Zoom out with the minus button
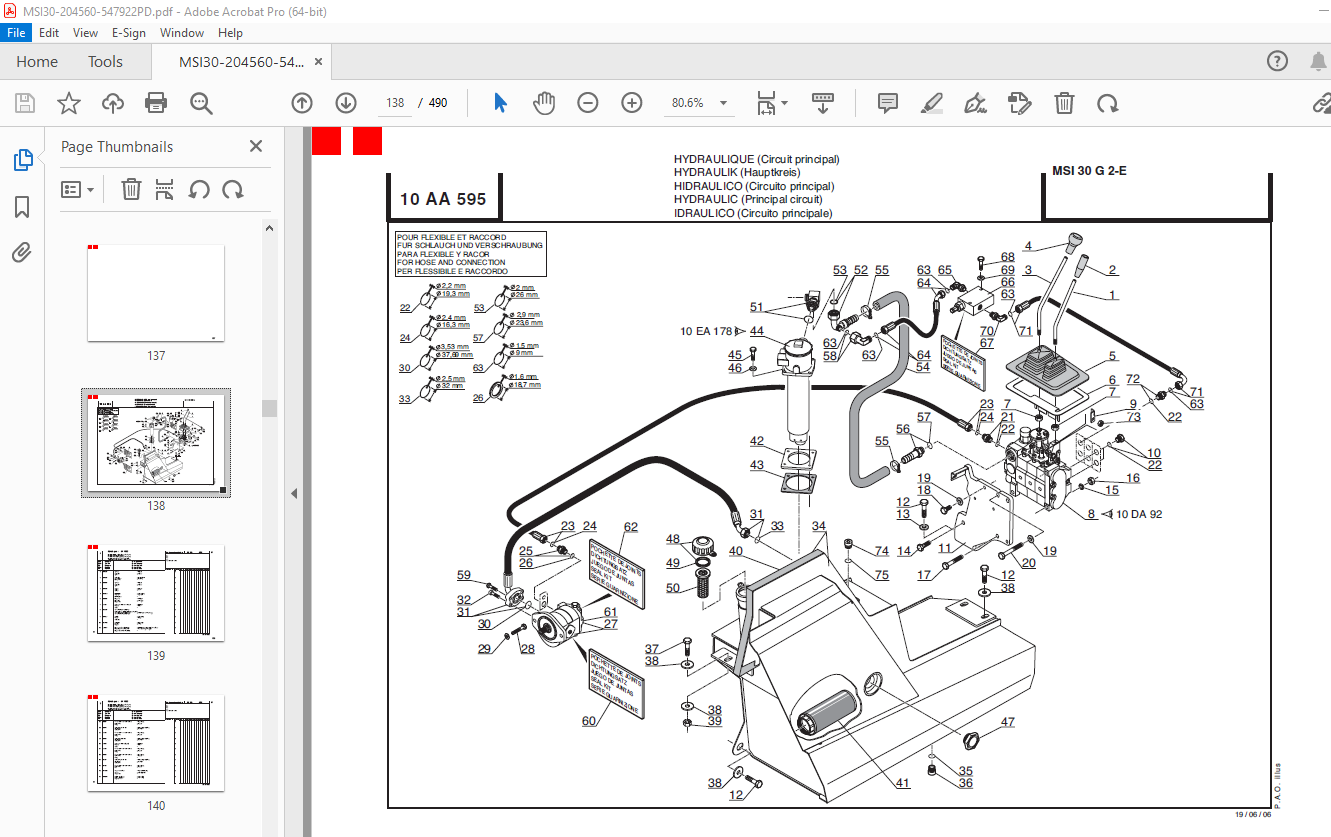Viewport: 1331px width, 837px height. (x=588, y=103)
